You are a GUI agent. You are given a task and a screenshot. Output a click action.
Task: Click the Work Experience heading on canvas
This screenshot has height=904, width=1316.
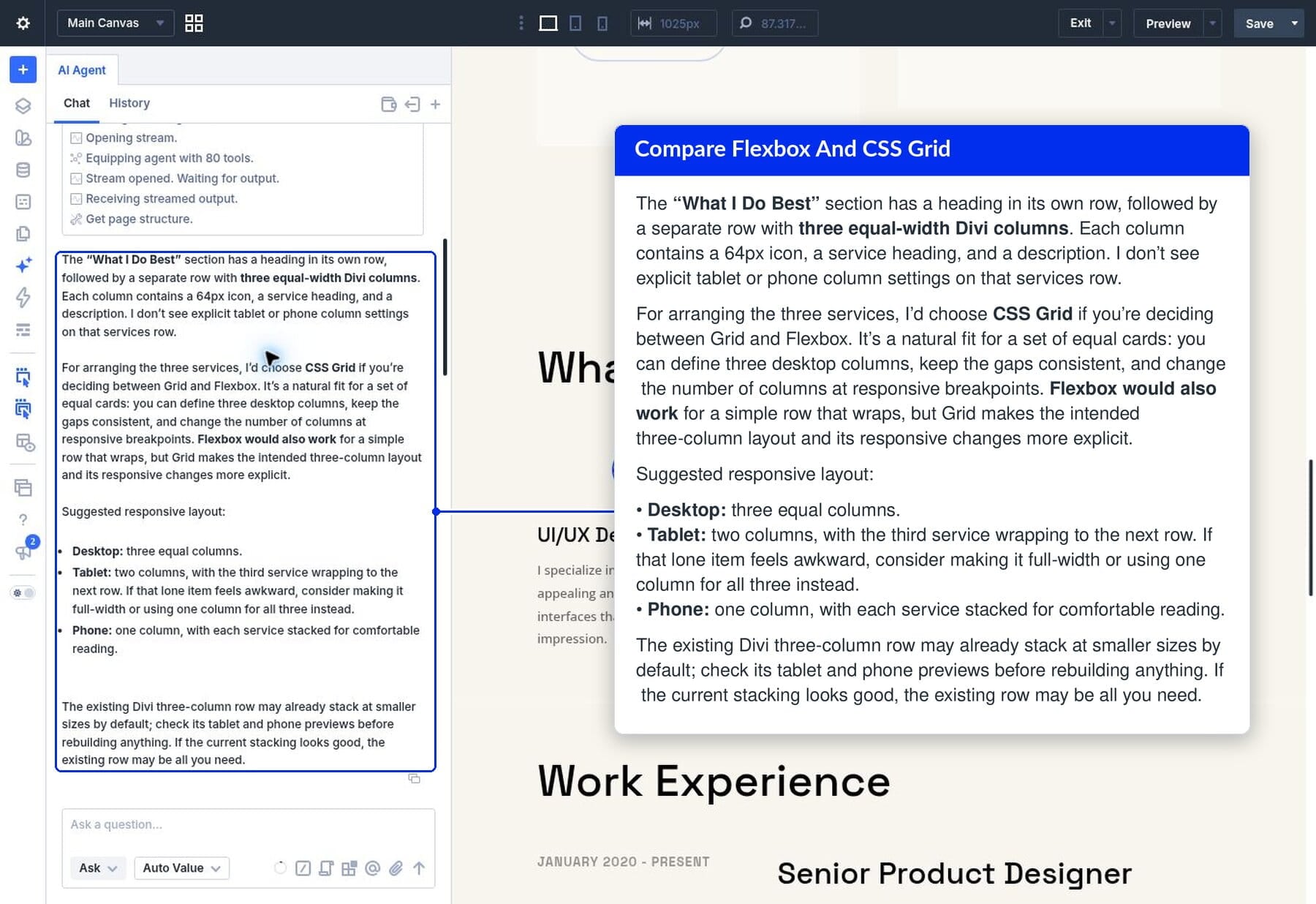[714, 781]
